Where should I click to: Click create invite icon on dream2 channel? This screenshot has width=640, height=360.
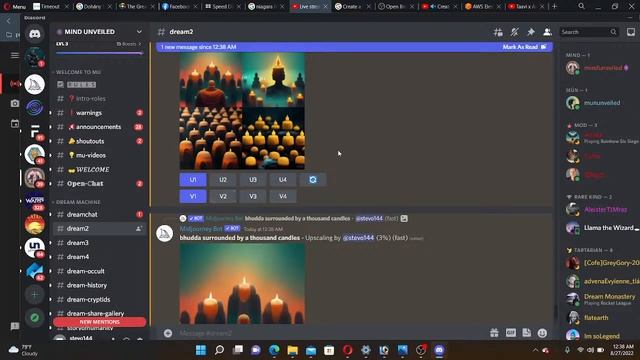point(139,229)
